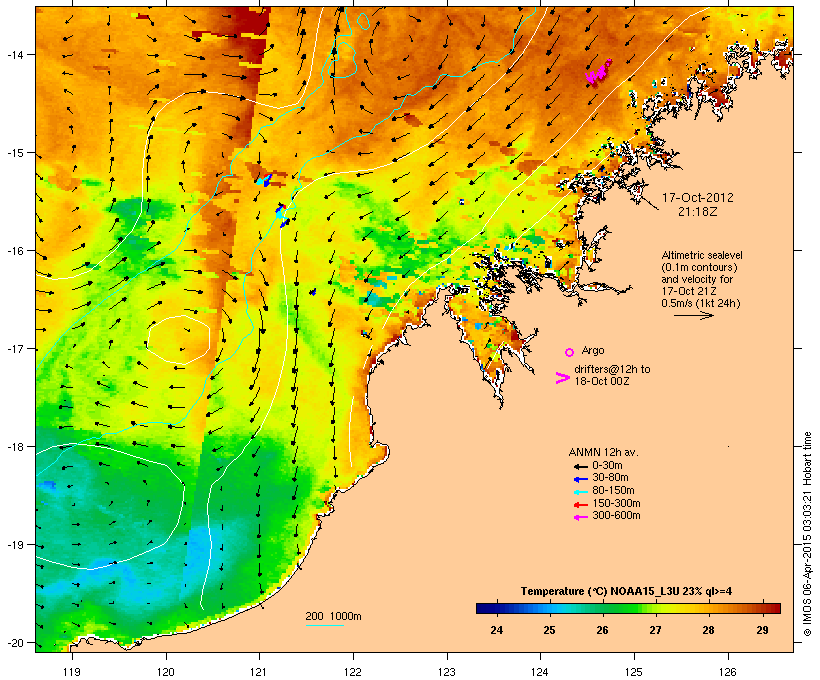This screenshot has width=820, height=680.
Task: Click the latitude label '-17'
Action: [x=14, y=349]
